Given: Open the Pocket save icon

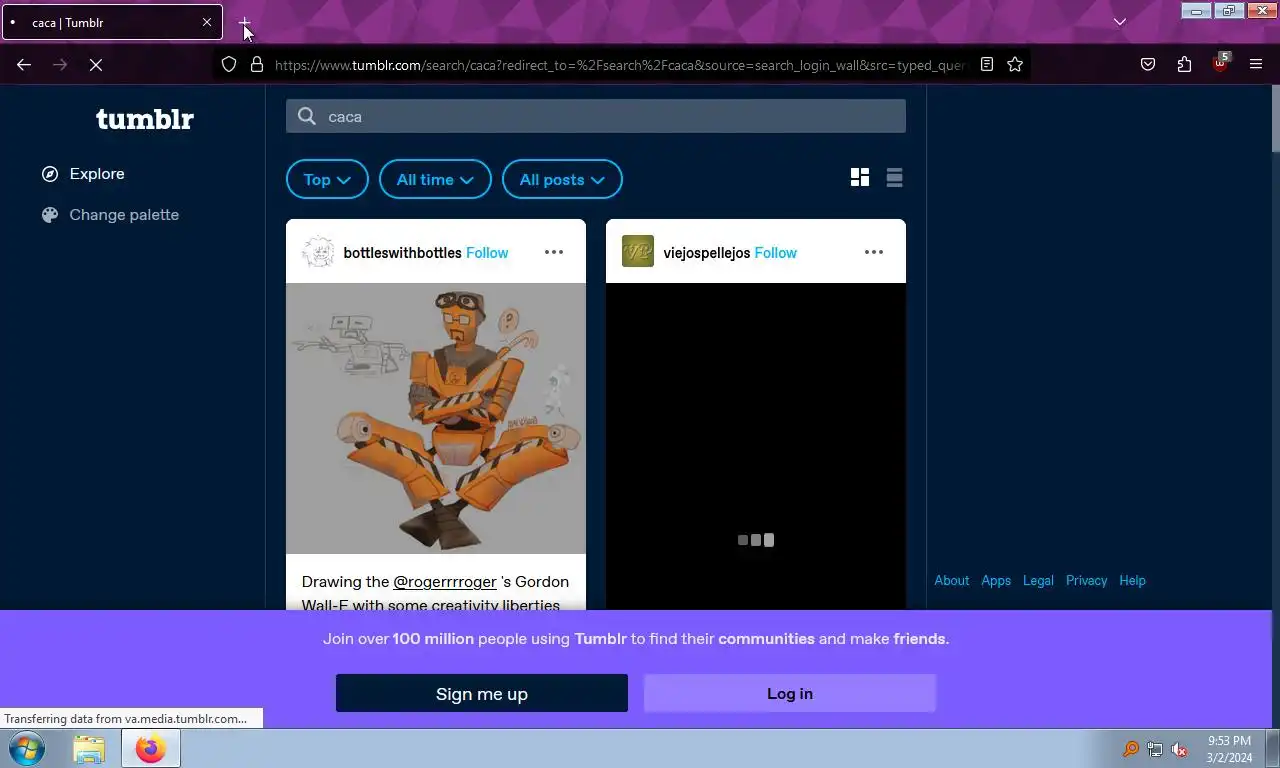Looking at the screenshot, I should [1148, 64].
